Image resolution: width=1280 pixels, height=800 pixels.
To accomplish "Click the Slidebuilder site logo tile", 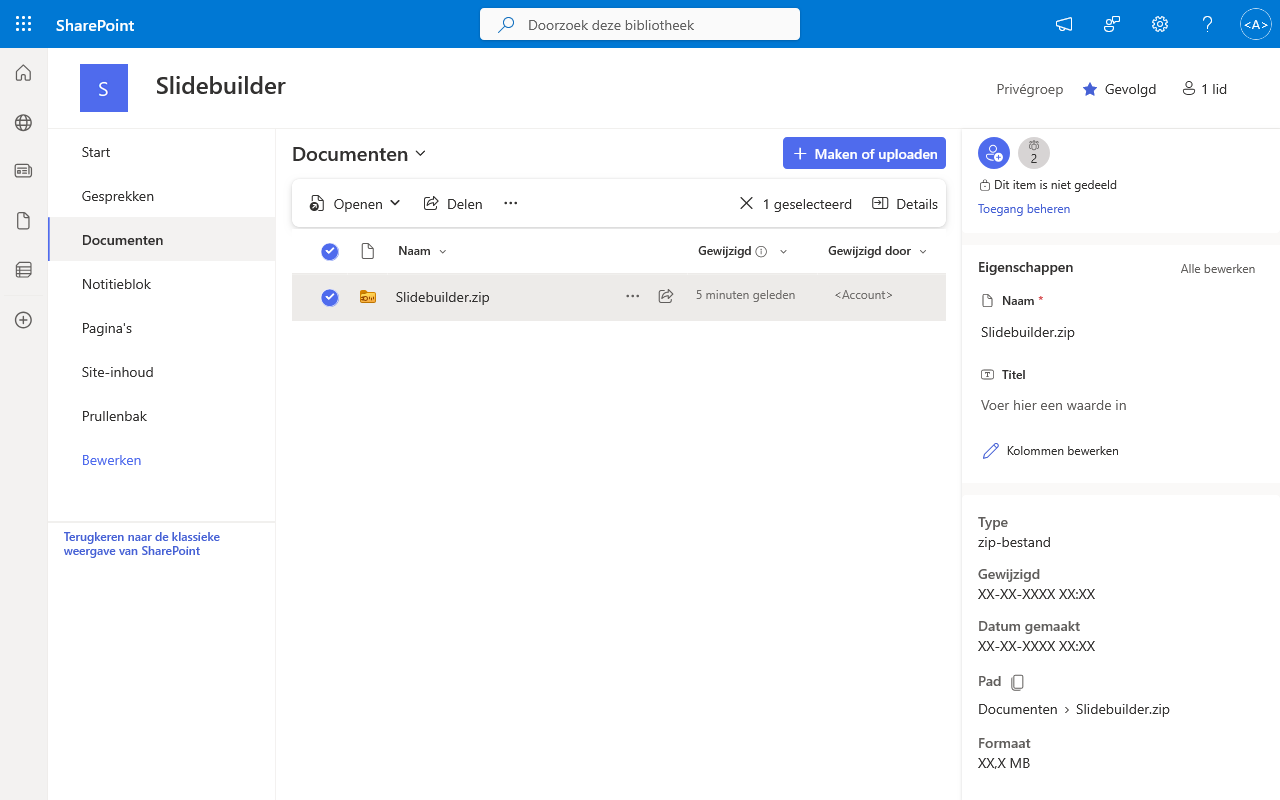I will pos(104,88).
